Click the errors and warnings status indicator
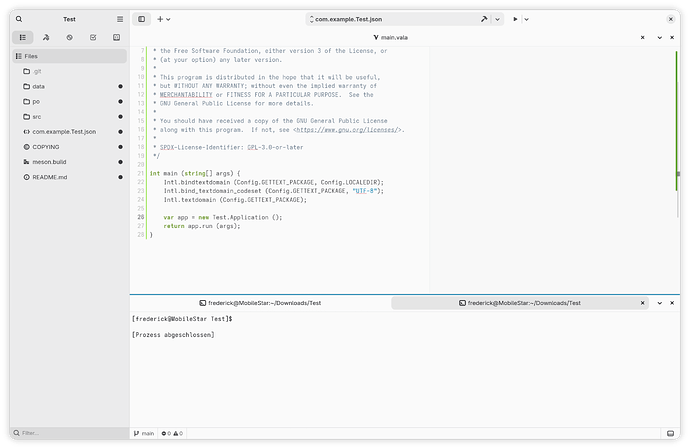Screen dimensions: 690x448 tap(174, 433)
